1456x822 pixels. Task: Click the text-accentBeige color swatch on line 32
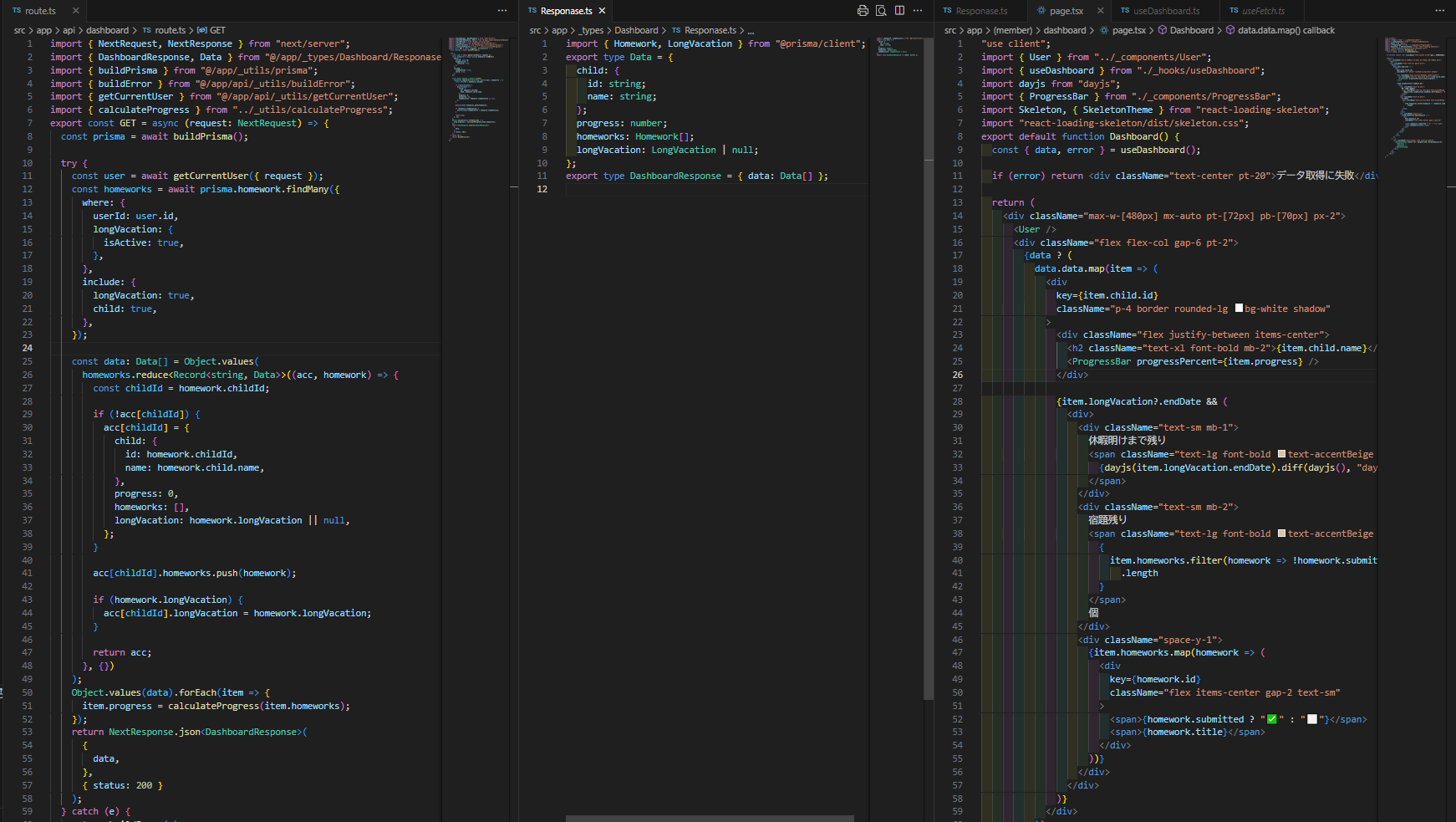(x=1281, y=454)
